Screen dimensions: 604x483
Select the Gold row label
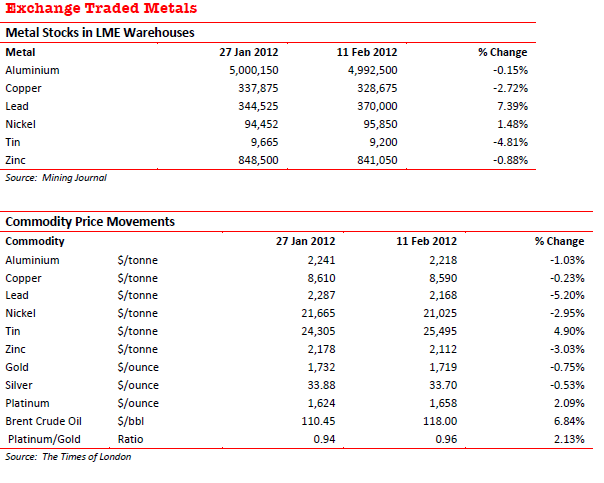click(x=18, y=367)
